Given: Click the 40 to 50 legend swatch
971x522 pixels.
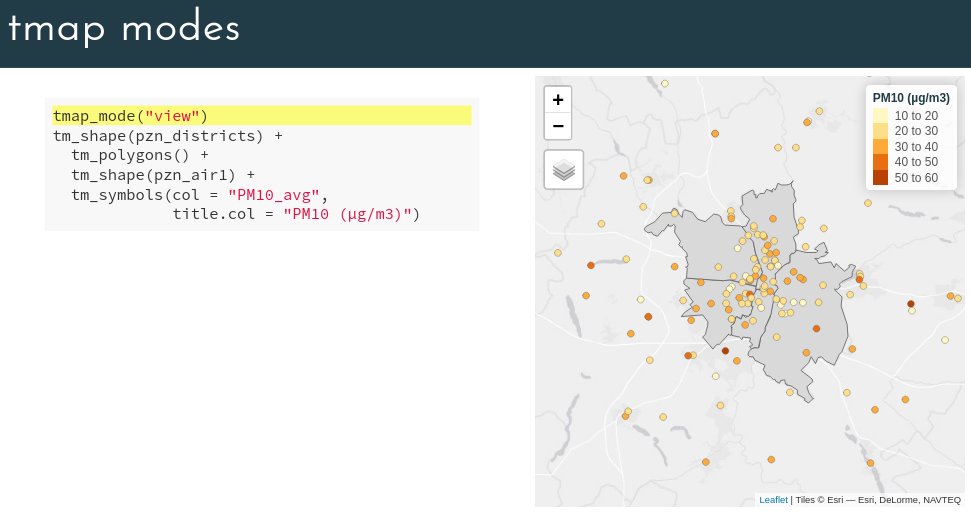Looking at the screenshot, I should click(x=880, y=162).
